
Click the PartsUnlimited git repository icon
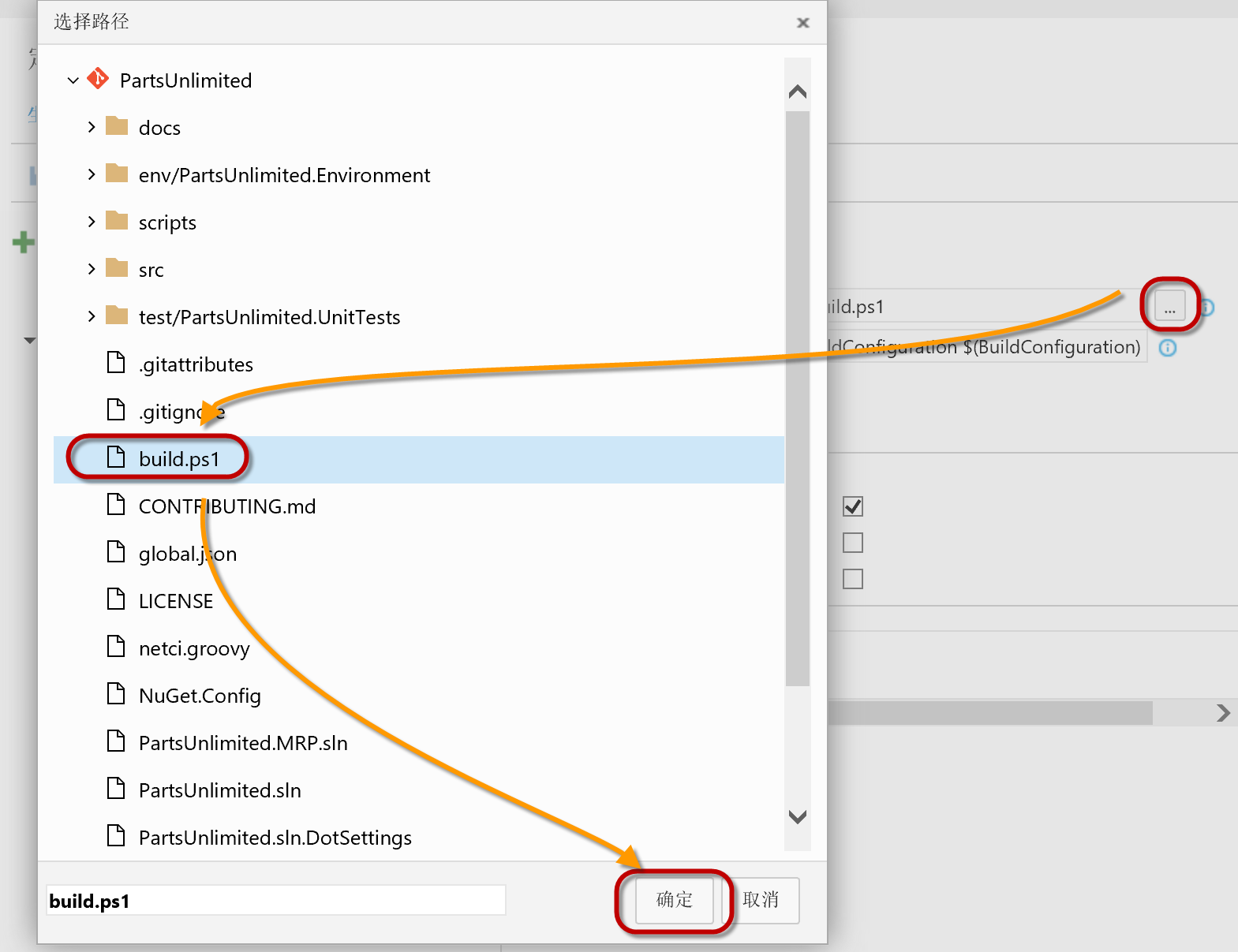[x=98, y=79]
